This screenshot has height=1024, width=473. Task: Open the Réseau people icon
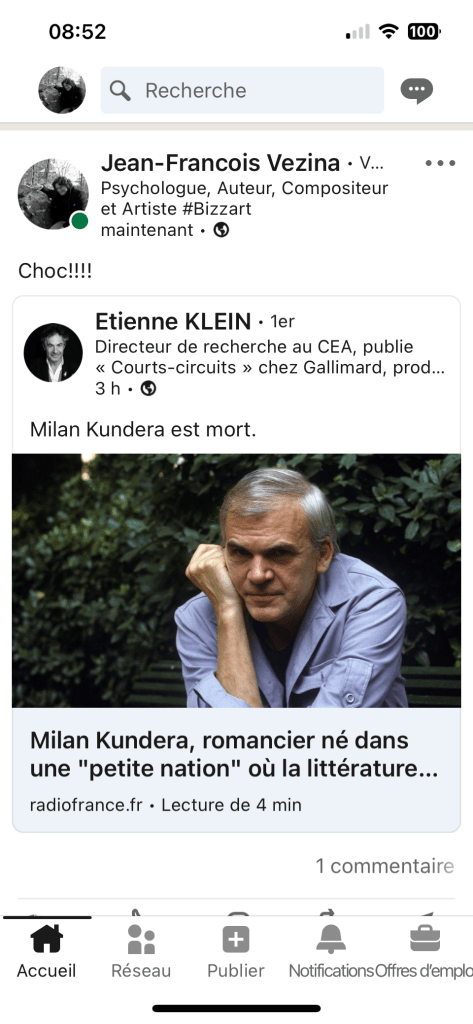141,940
